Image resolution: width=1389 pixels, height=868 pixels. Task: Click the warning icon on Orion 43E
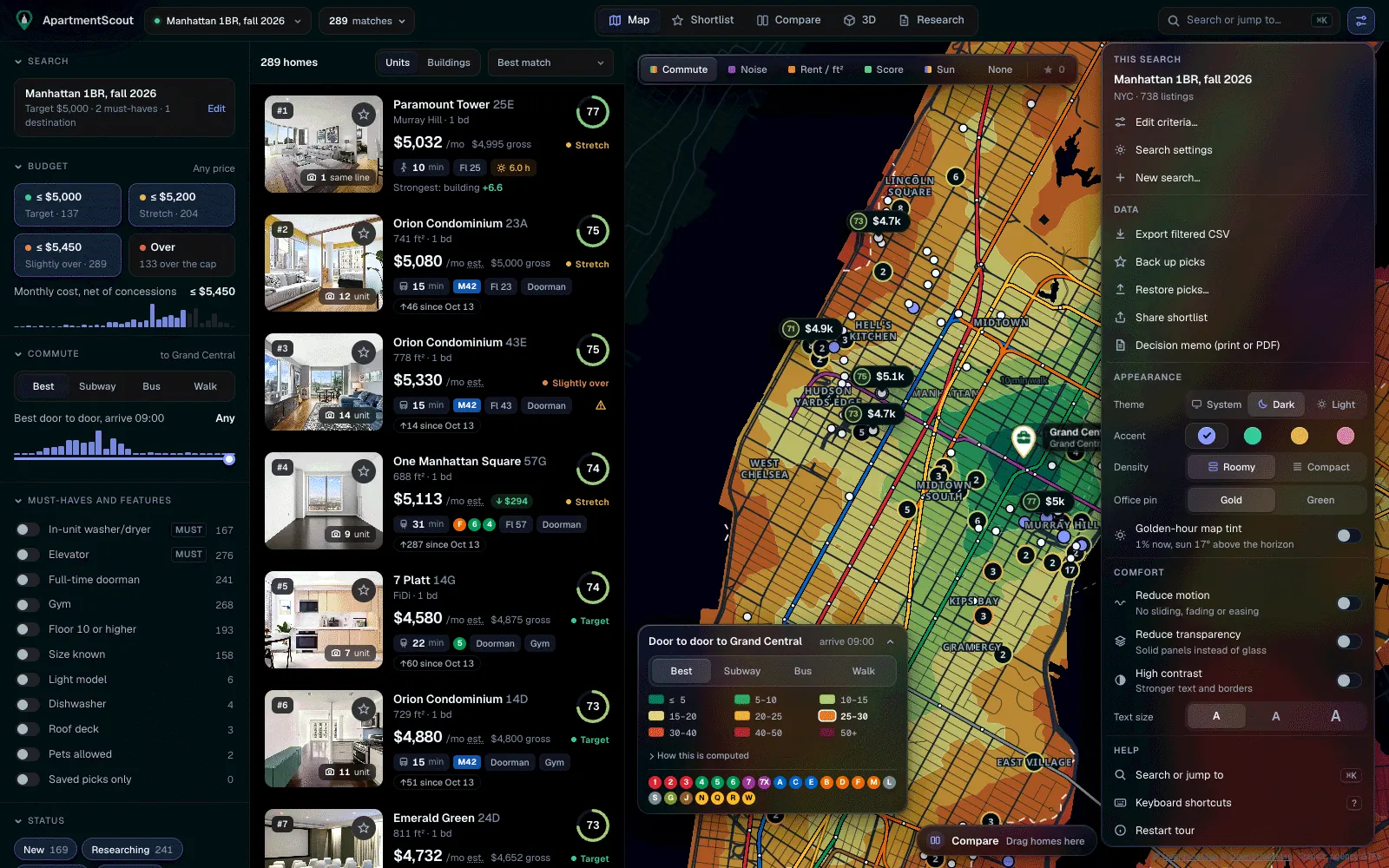601,405
